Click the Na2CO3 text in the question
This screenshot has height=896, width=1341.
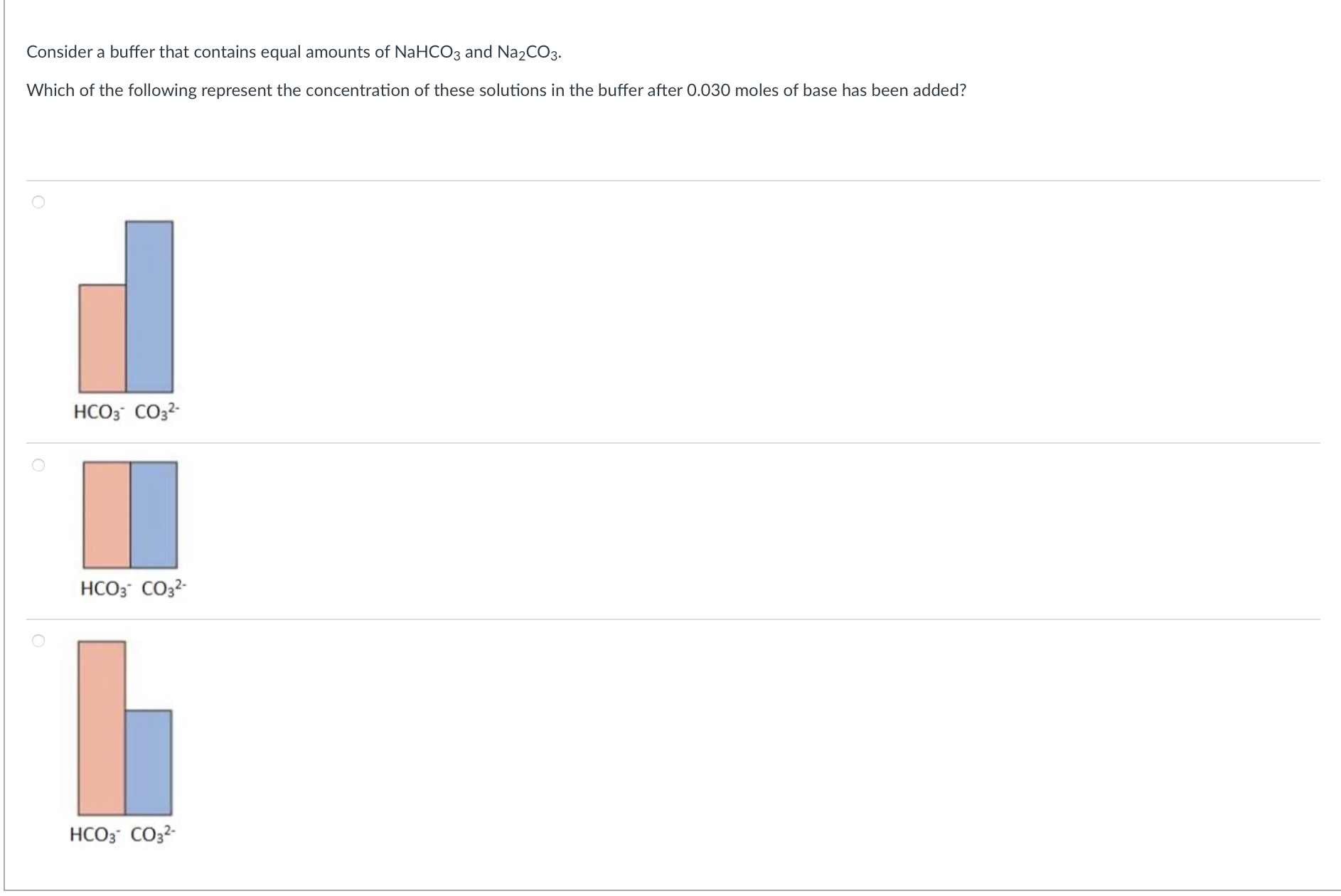click(526, 52)
